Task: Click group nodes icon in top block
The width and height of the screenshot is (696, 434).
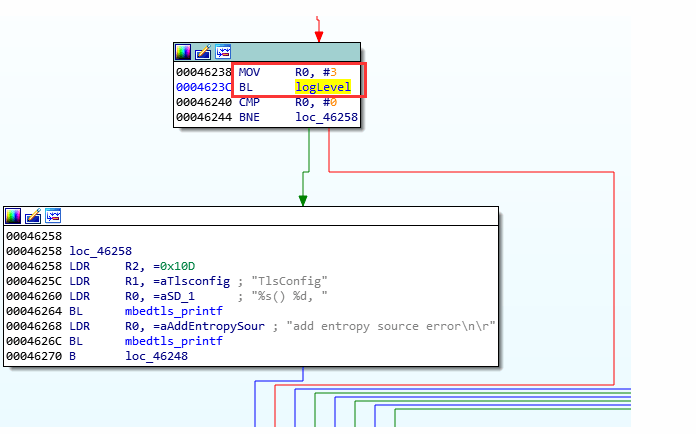Action: pos(223,52)
